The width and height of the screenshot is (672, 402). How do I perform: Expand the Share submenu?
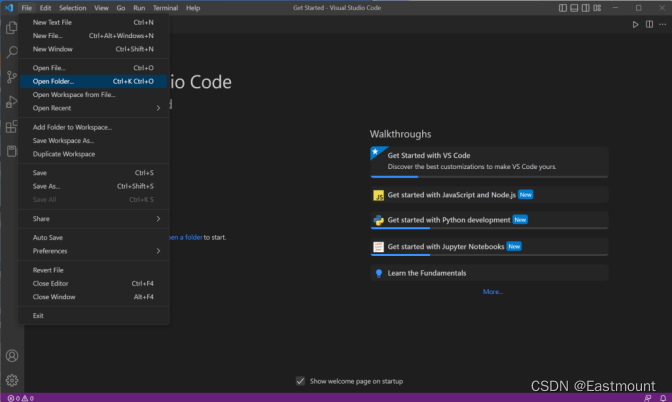point(93,219)
